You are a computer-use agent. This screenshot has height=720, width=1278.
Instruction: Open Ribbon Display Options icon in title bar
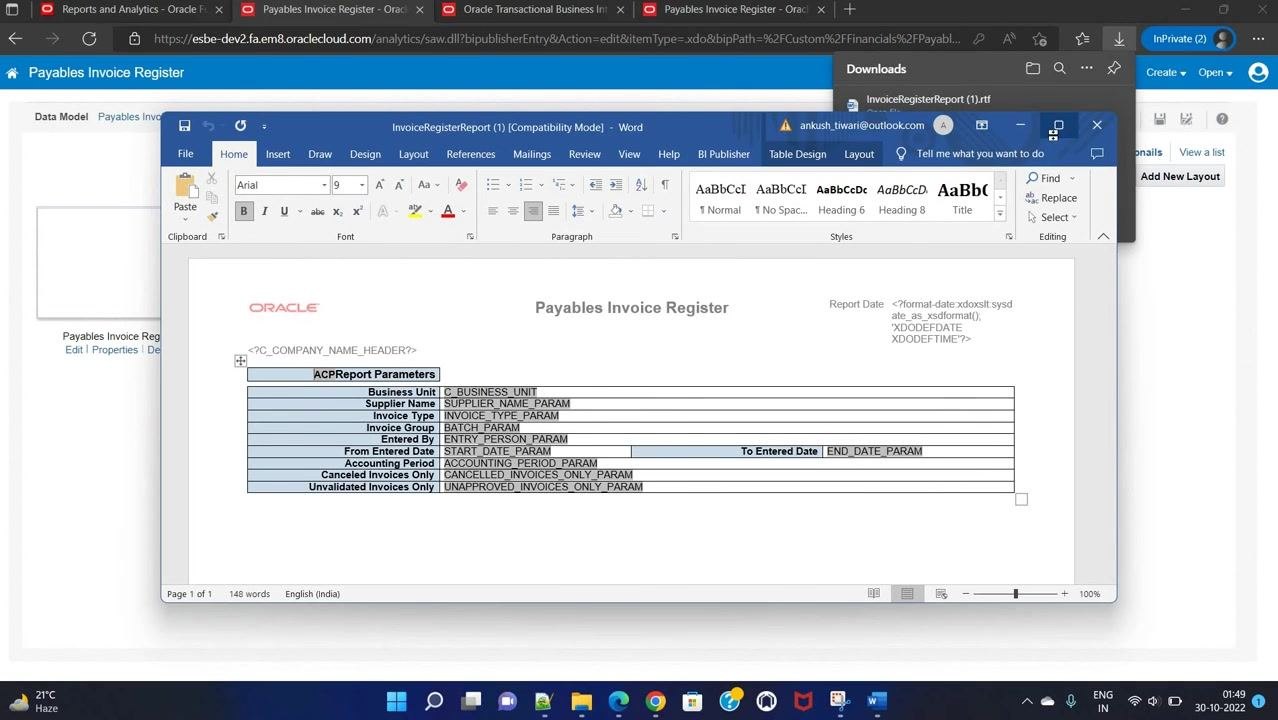982,126
